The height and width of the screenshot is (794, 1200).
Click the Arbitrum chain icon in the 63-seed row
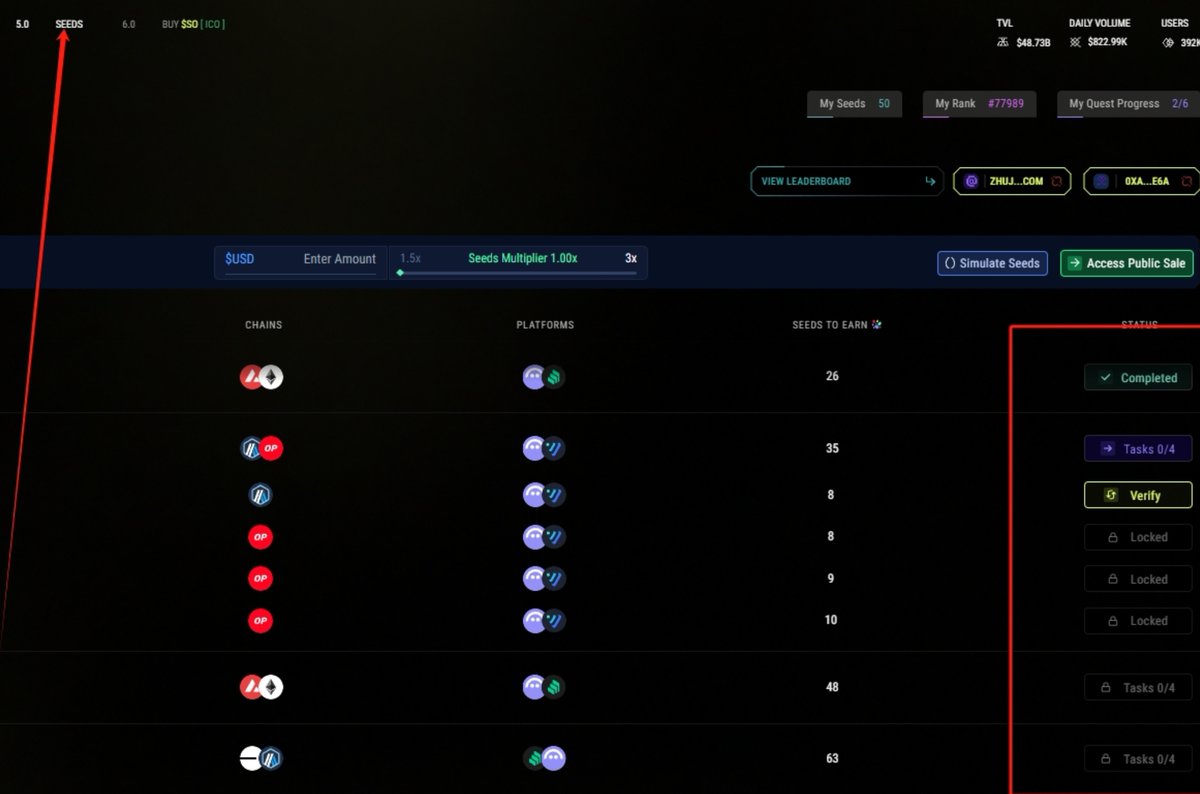(271, 758)
